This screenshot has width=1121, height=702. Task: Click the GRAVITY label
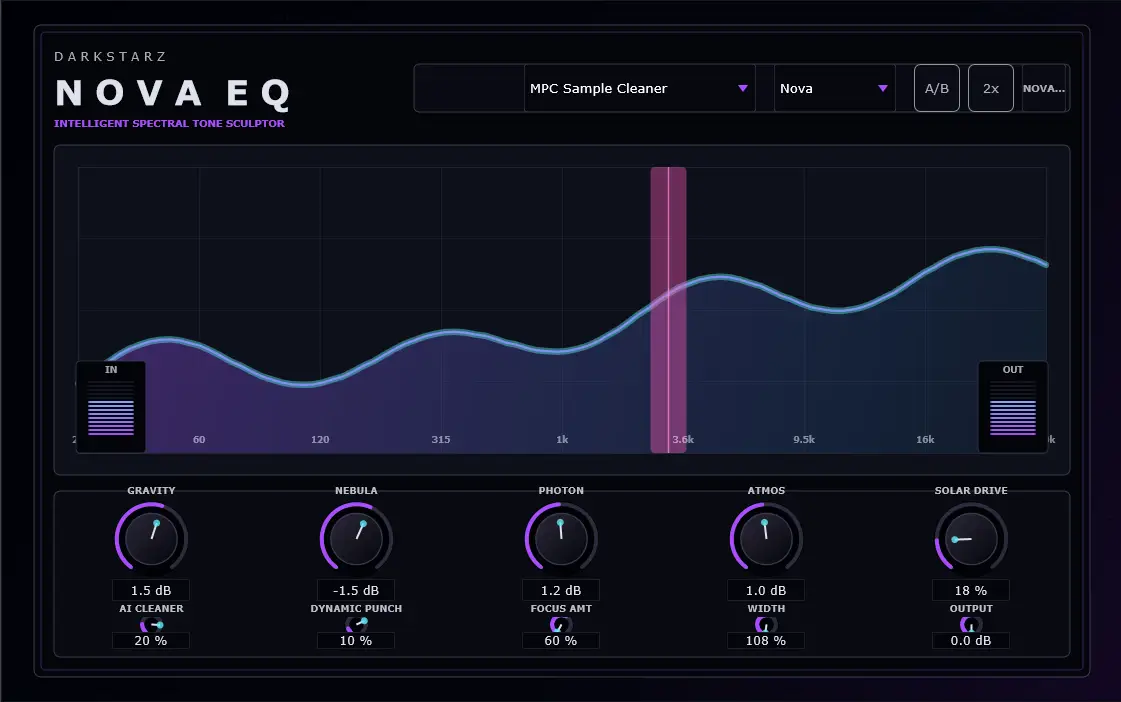(151, 490)
